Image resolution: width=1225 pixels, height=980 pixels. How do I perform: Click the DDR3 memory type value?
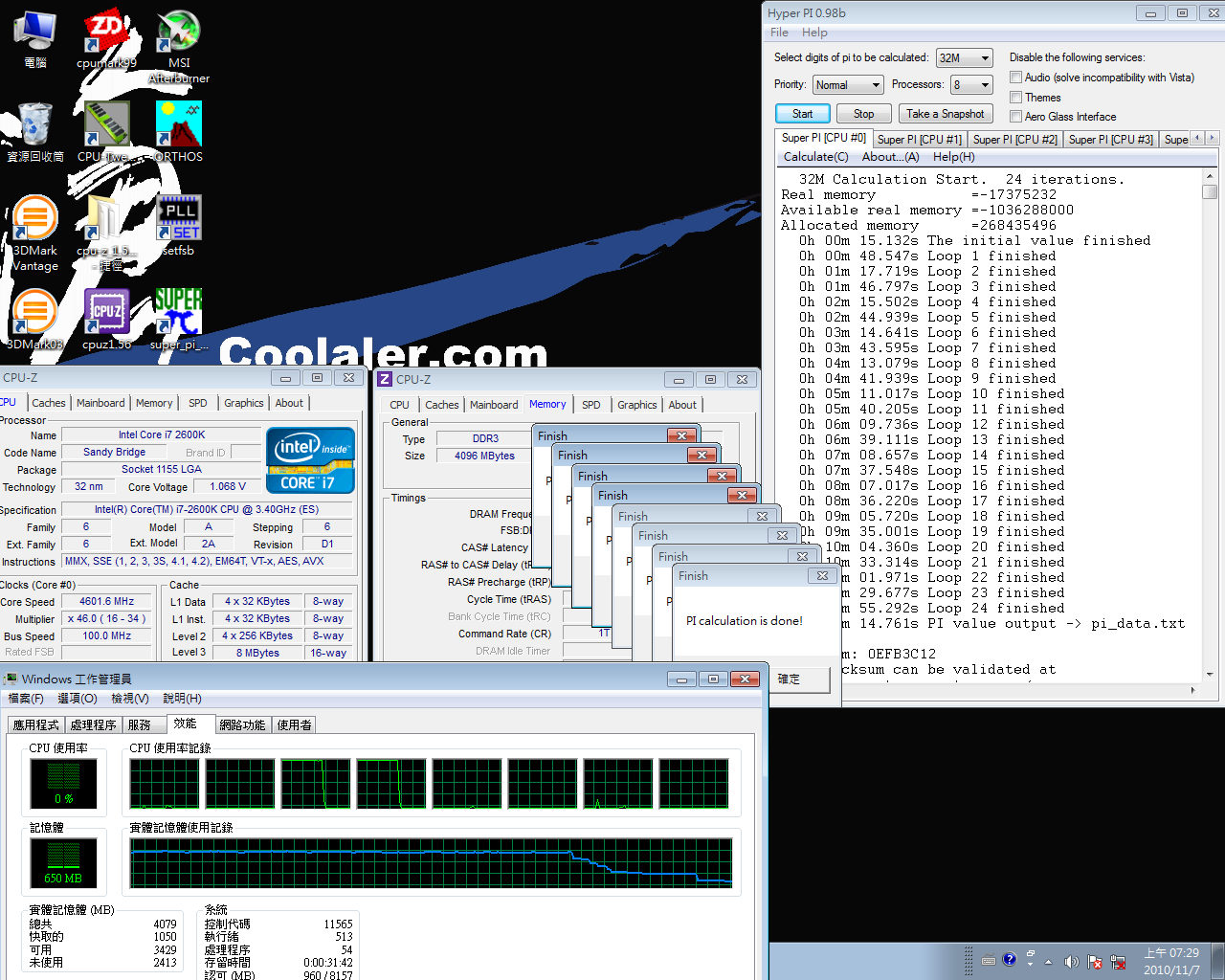[x=485, y=439]
